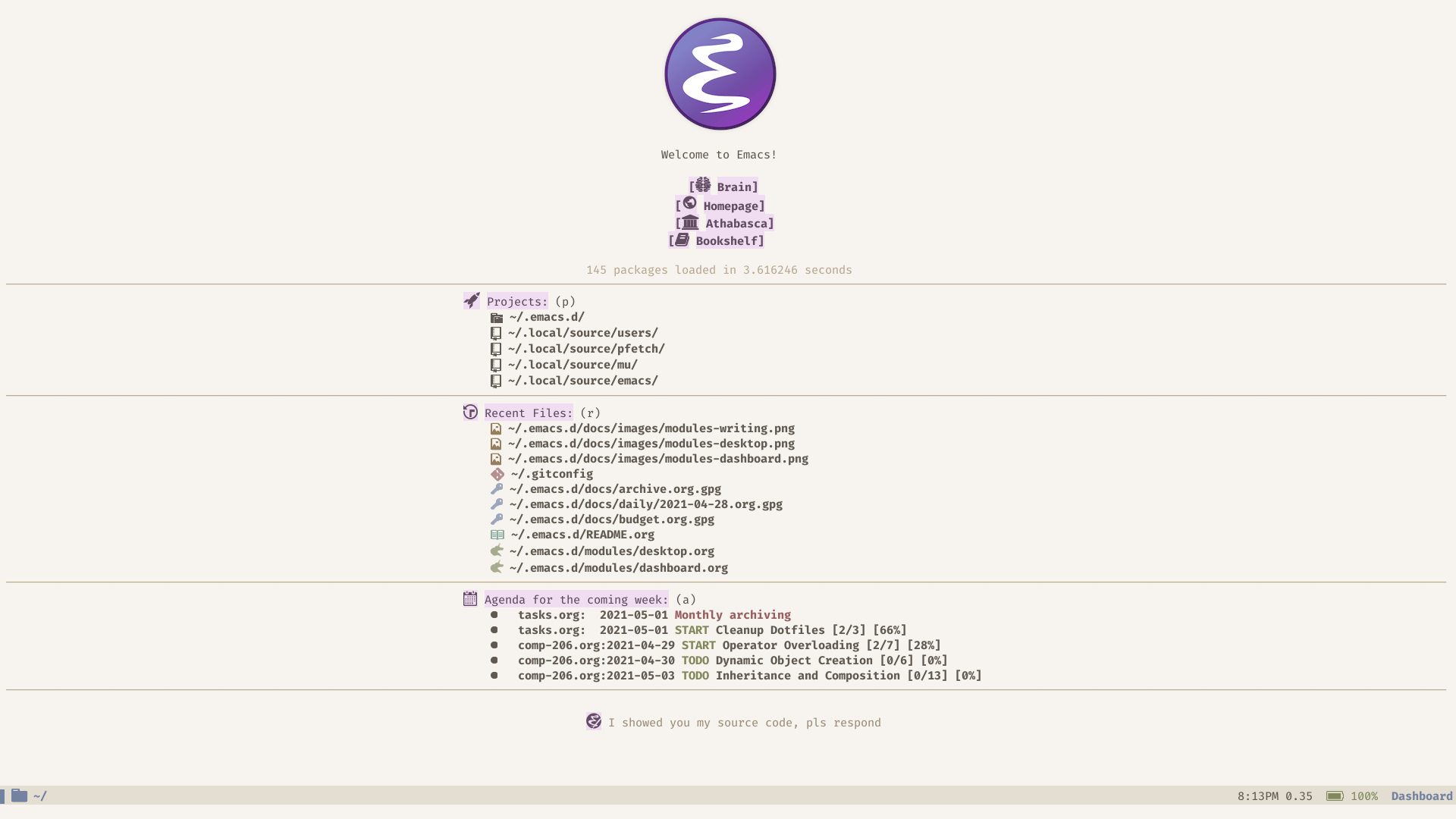This screenshot has height=819, width=1456.
Task: Click the Dashboard tab in status bar
Action: (1421, 796)
